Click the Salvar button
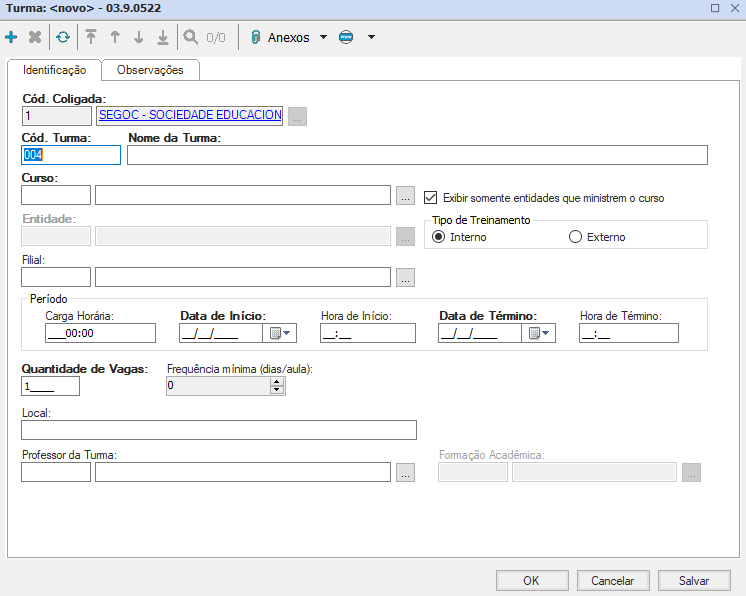This screenshot has width=746, height=596. pyautogui.click(x=693, y=580)
